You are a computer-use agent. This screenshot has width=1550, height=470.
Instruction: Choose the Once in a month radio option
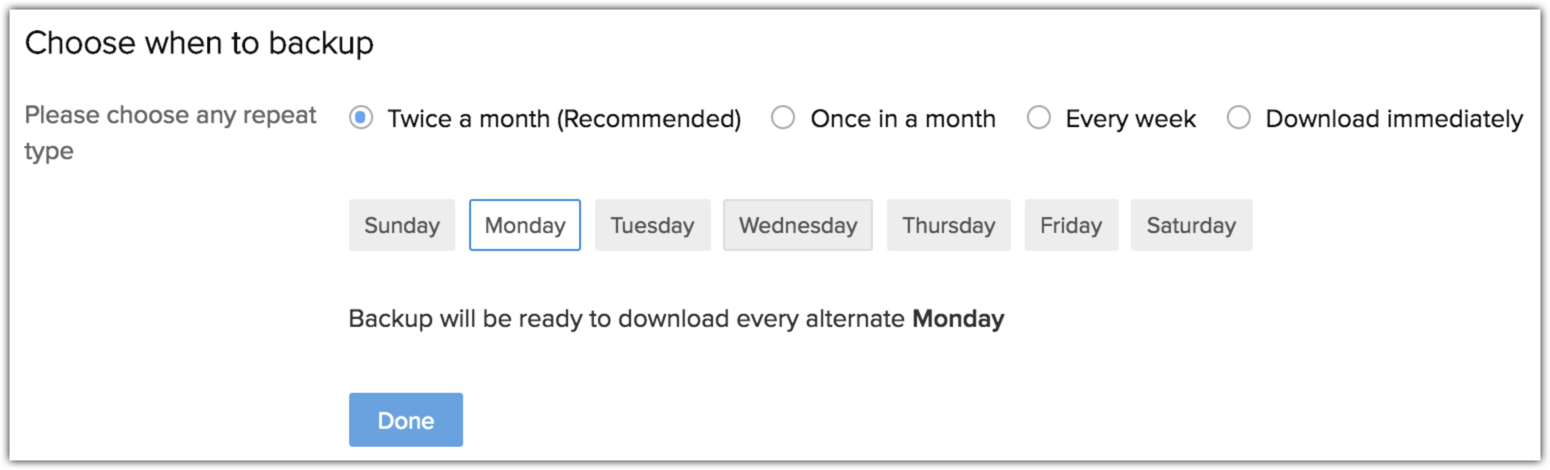pyautogui.click(x=783, y=119)
